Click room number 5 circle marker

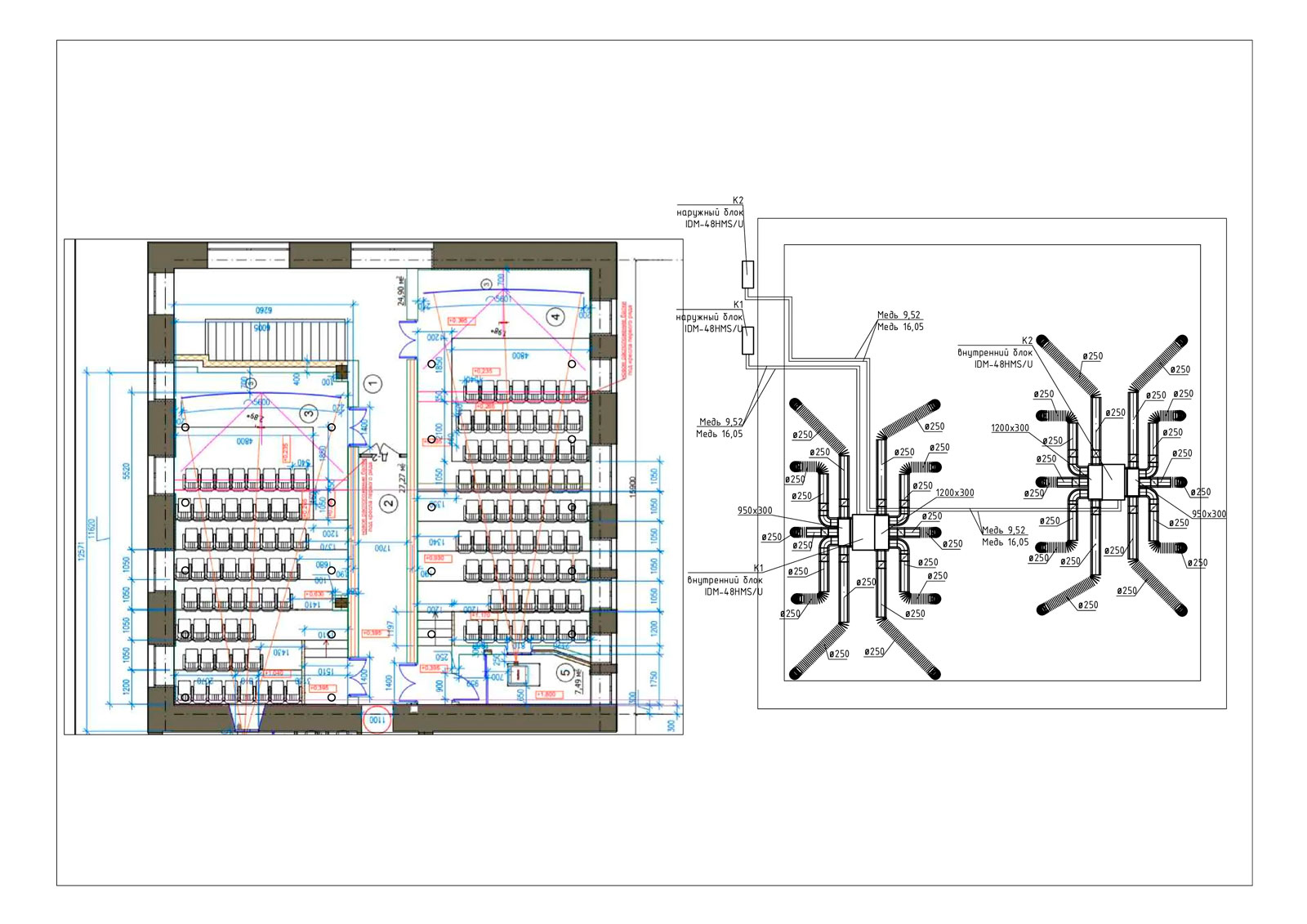pyautogui.click(x=564, y=672)
